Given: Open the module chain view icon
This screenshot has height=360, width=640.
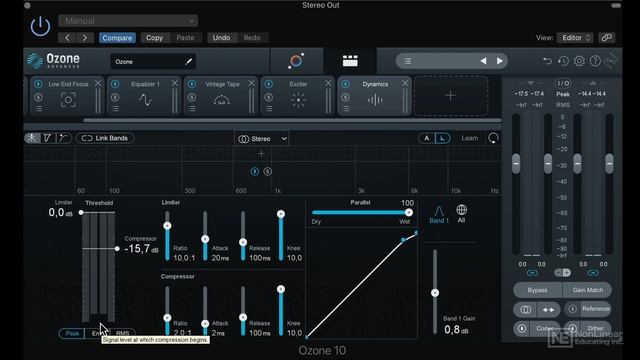Looking at the screenshot, I should (350, 61).
